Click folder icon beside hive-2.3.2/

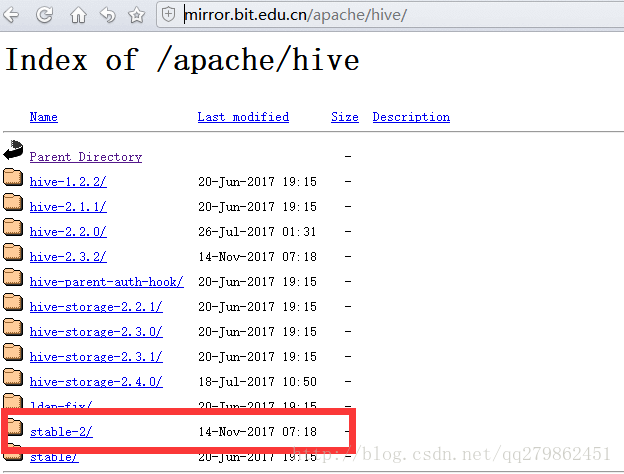point(13,252)
